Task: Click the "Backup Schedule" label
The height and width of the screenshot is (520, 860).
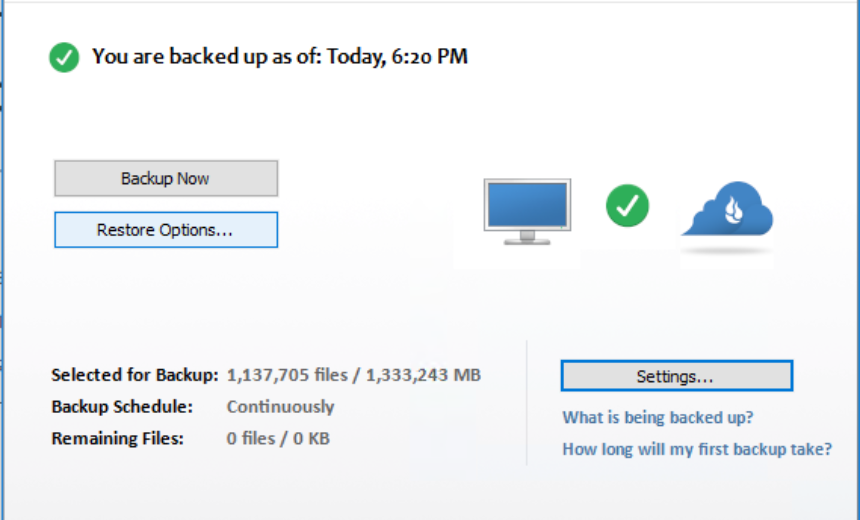Action: (x=122, y=407)
